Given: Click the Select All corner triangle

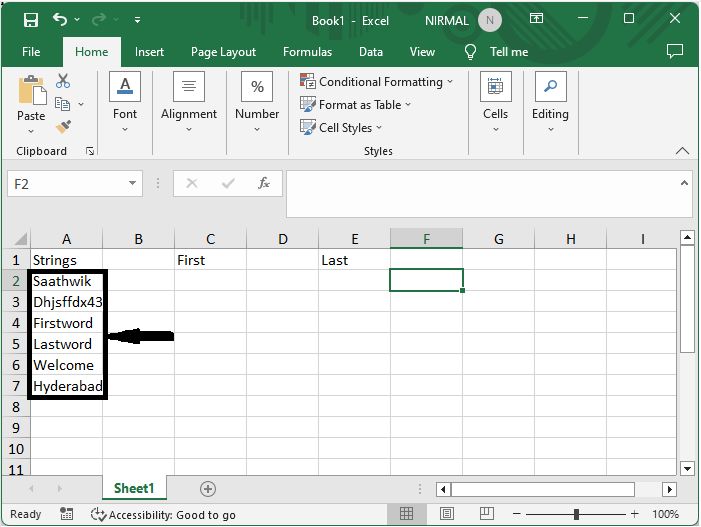Looking at the screenshot, I should click(20, 239).
